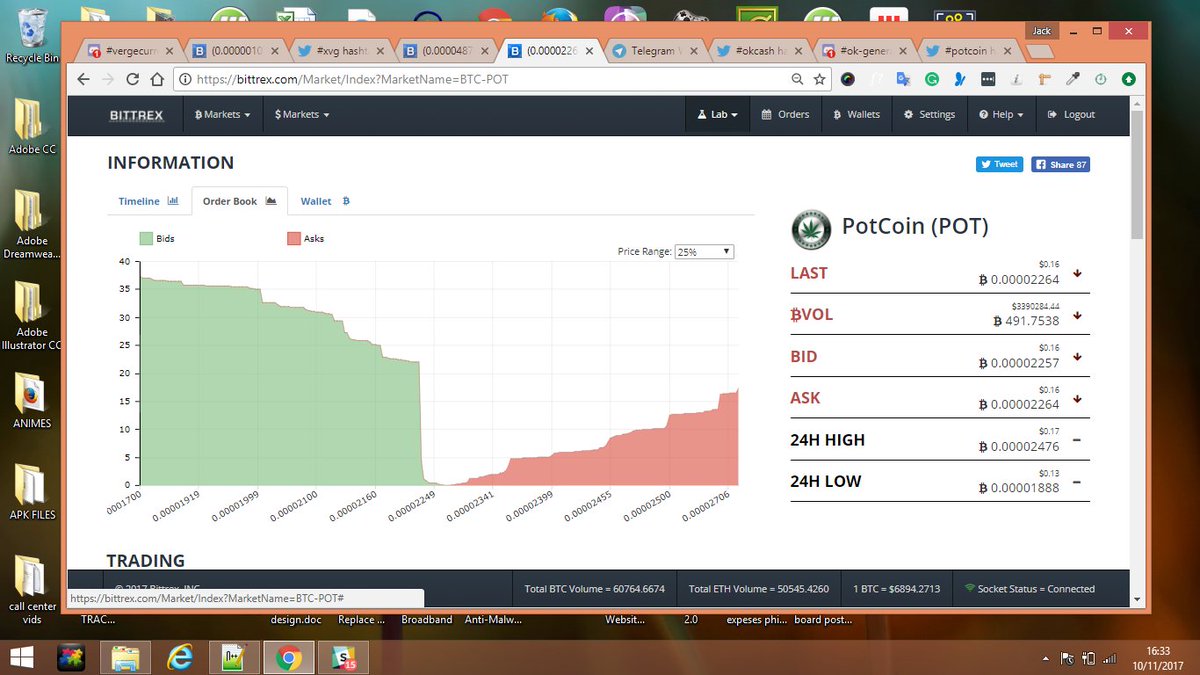Open the Orders page

785,115
